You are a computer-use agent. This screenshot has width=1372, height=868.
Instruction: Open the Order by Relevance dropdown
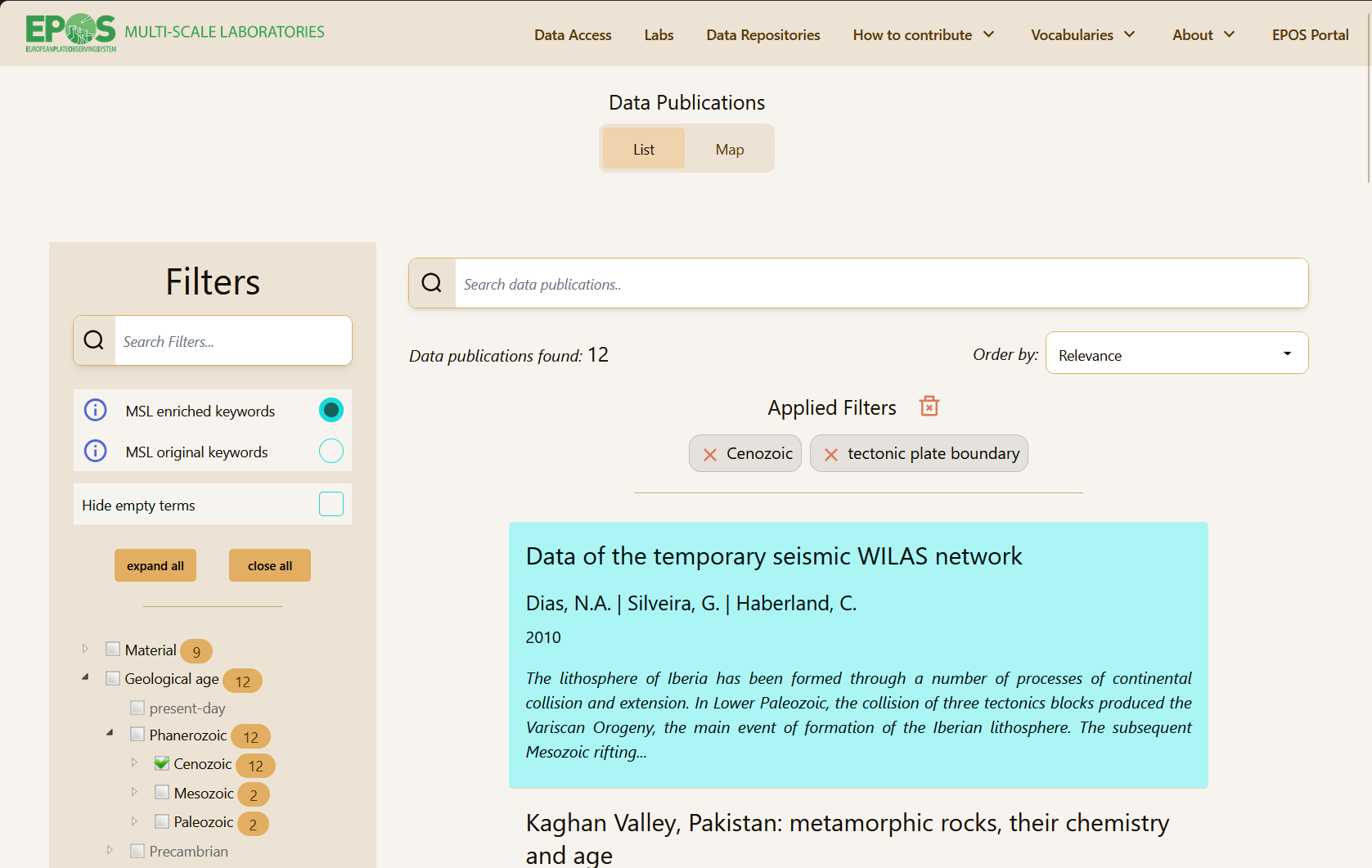click(1176, 353)
